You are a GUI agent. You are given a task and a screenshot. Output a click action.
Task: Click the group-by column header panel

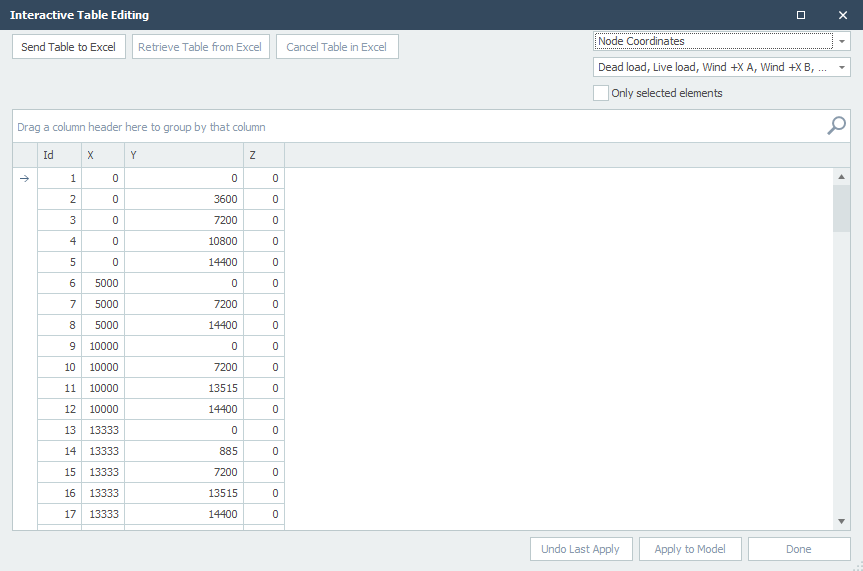400,127
